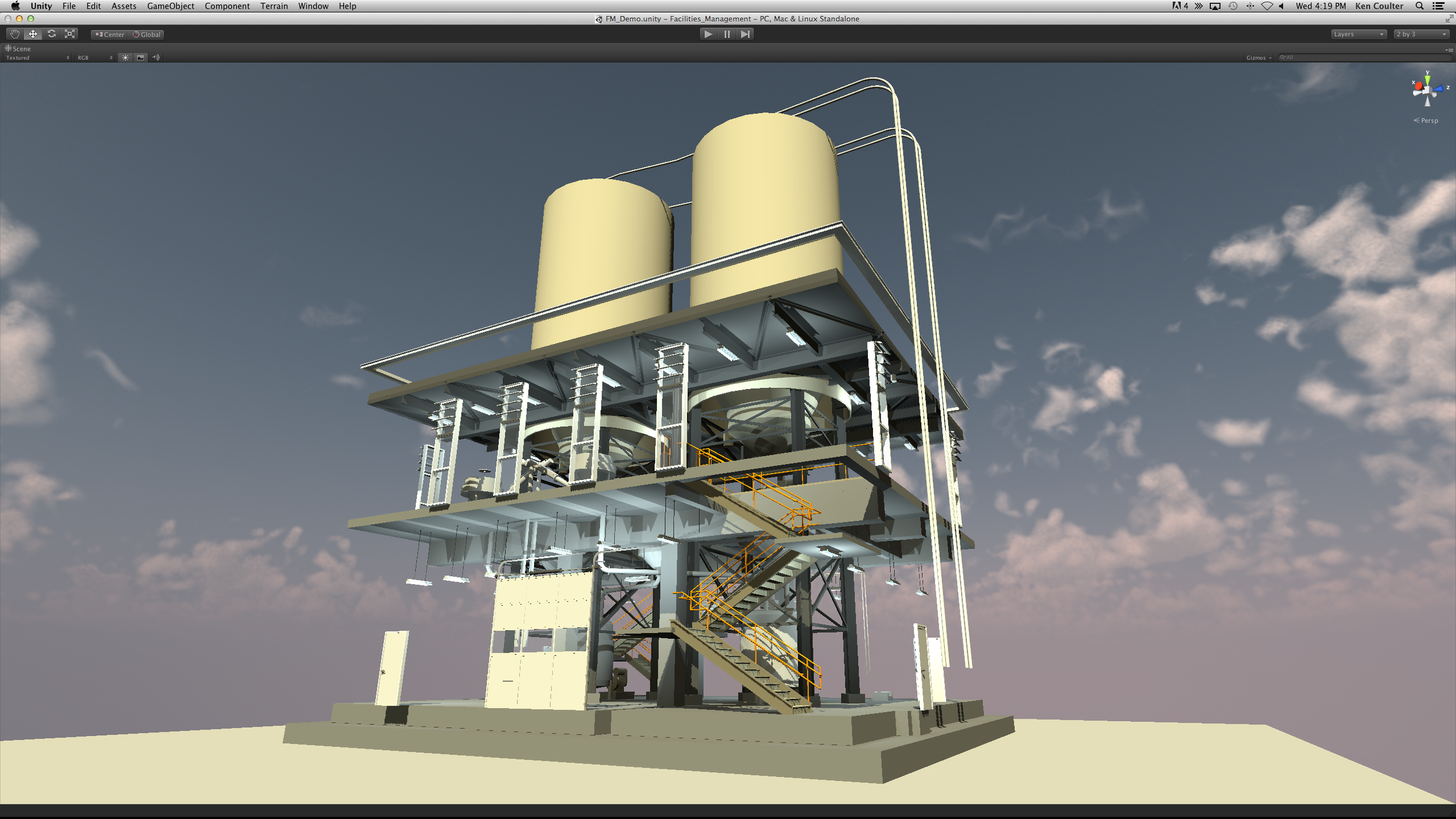The image size is (1456, 819).
Task: Toggle the Global handle rotation button
Action: pyautogui.click(x=147, y=34)
